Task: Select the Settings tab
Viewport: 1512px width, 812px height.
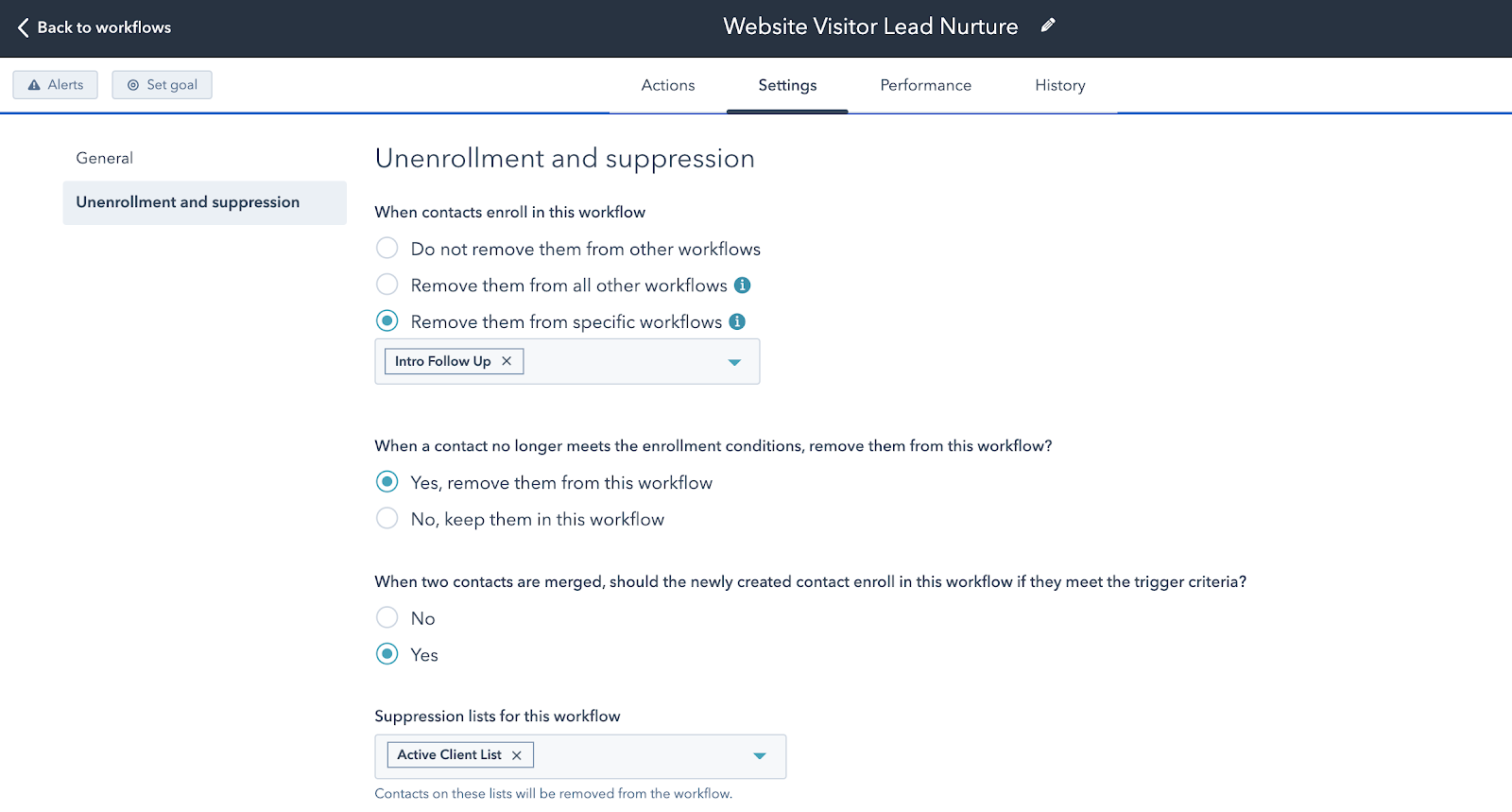Action: pyautogui.click(x=787, y=85)
